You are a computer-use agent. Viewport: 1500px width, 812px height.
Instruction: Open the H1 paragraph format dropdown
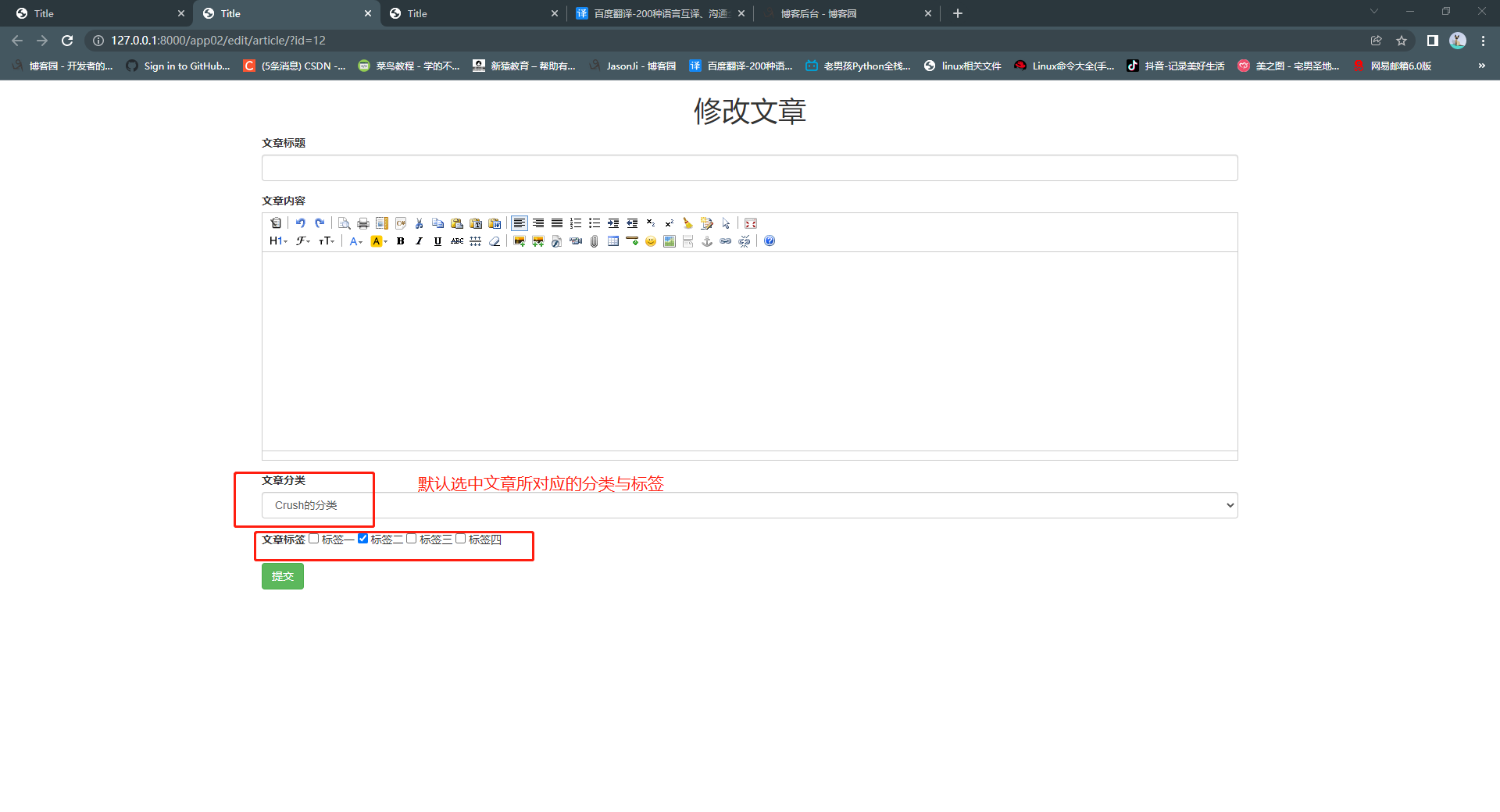pyautogui.click(x=278, y=241)
